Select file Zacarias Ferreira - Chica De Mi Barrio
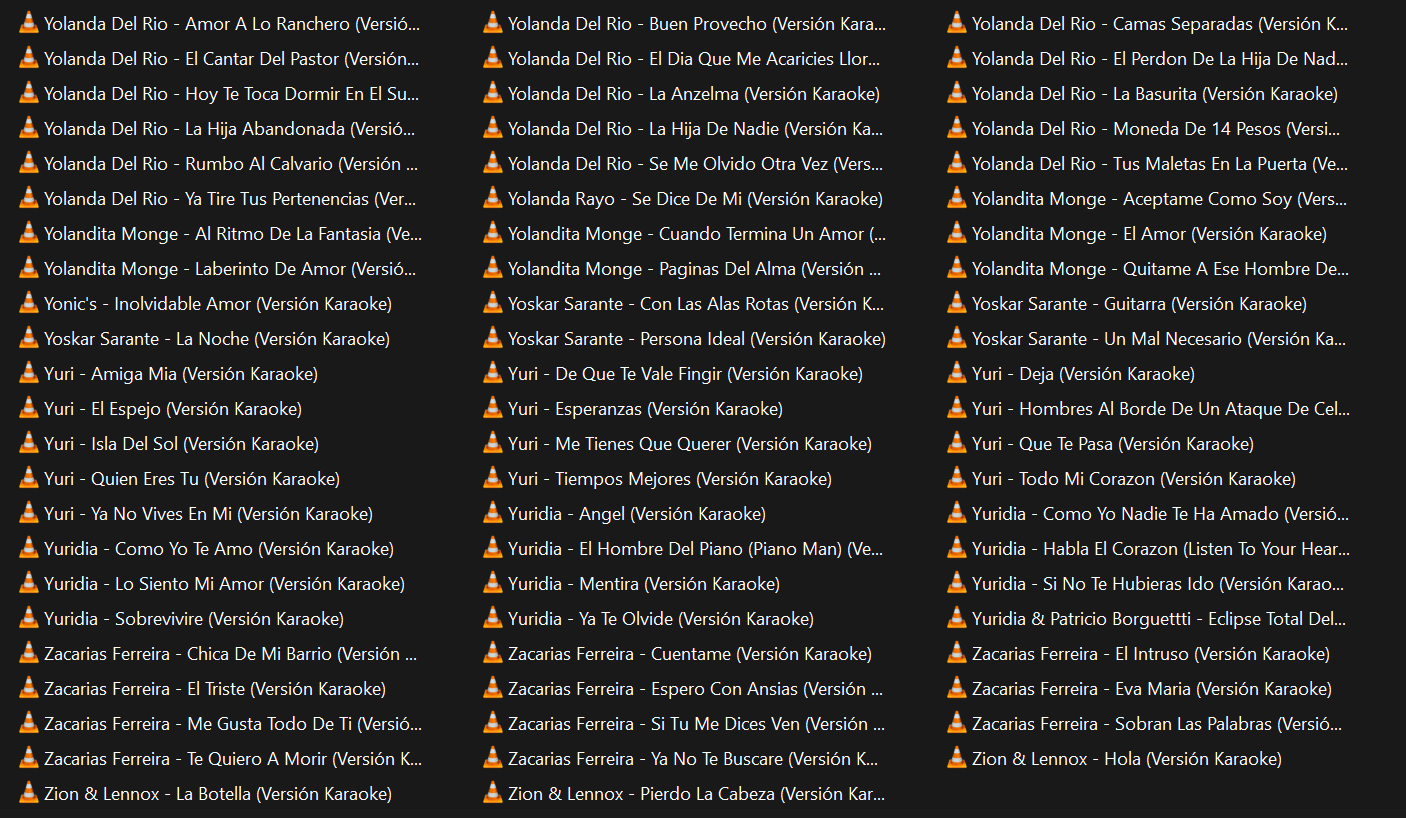1406x818 pixels. pyautogui.click(x=220, y=653)
